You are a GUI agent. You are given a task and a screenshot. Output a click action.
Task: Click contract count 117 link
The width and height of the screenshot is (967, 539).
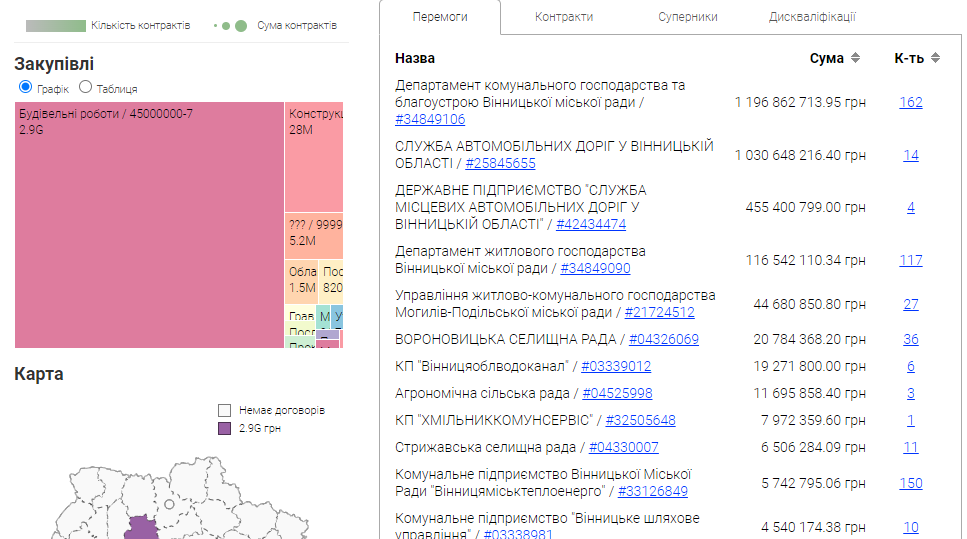pyautogui.click(x=910, y=260)
